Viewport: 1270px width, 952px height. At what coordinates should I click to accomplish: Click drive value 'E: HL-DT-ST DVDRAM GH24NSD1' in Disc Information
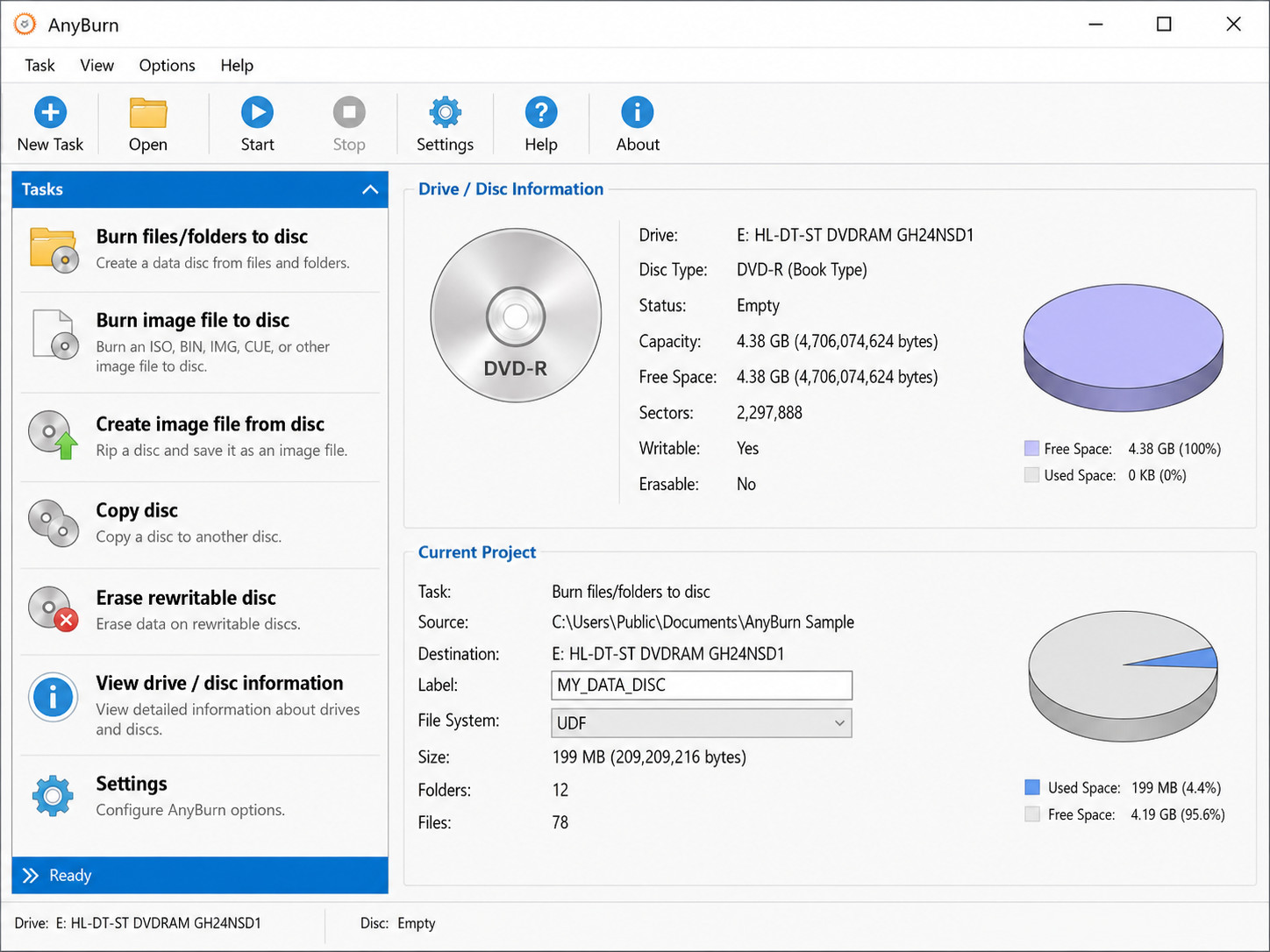pyautogui.click(x=855, y=235)
